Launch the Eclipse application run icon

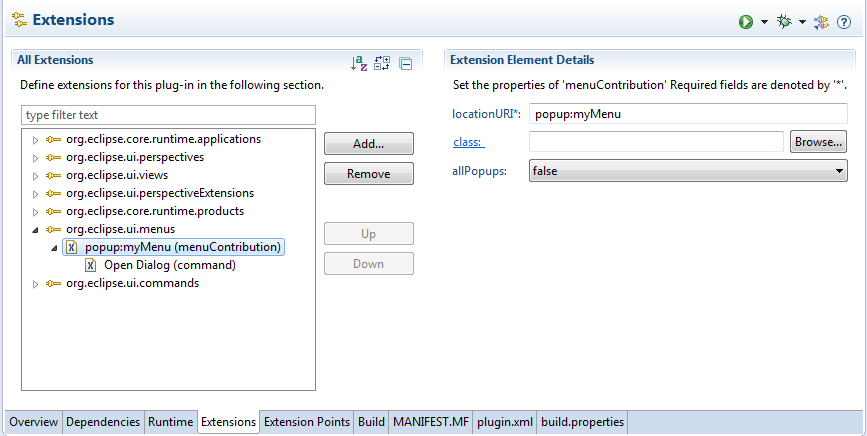coord(746,22)
